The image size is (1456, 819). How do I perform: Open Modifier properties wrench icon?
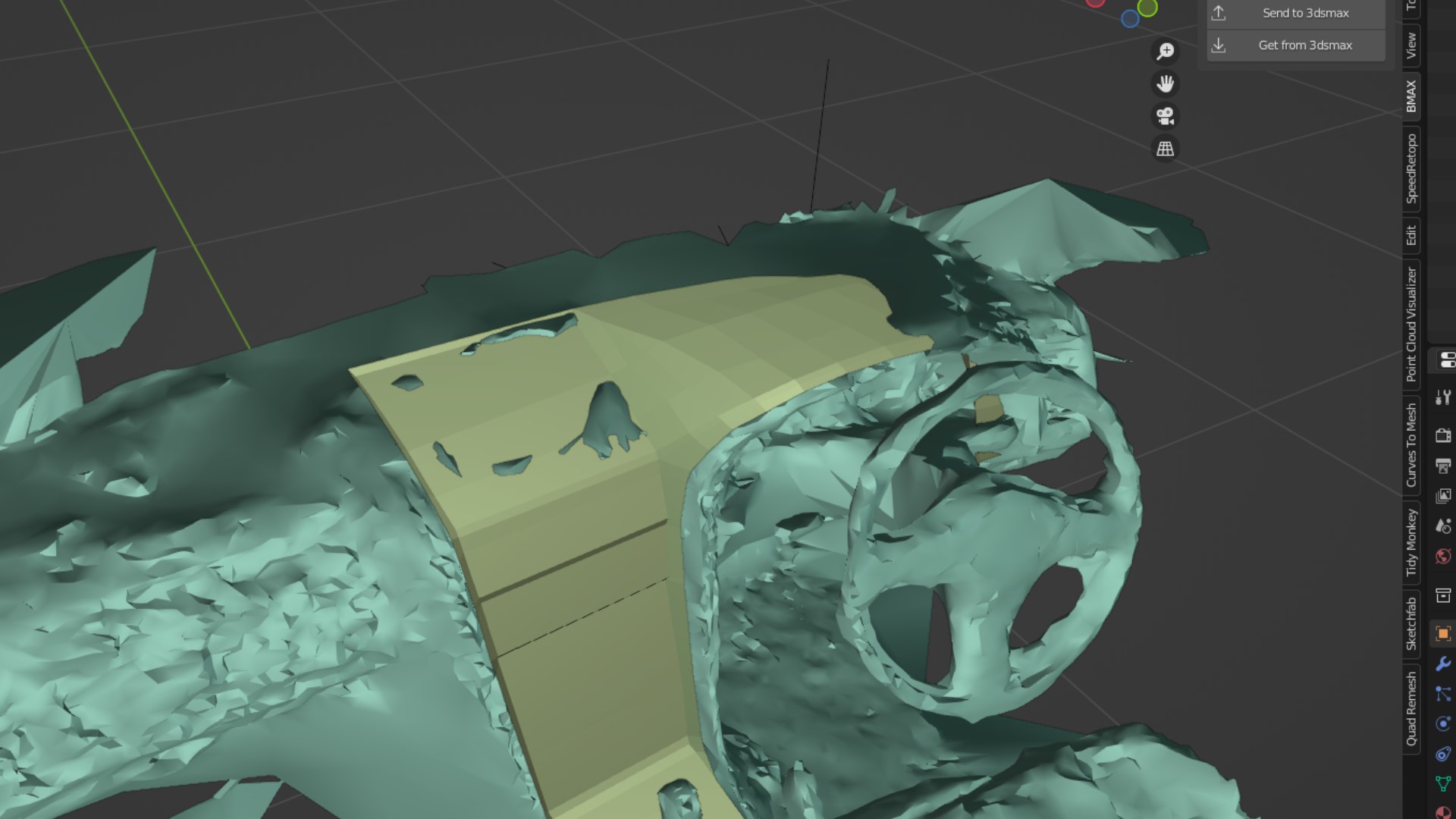[1443, 664]
